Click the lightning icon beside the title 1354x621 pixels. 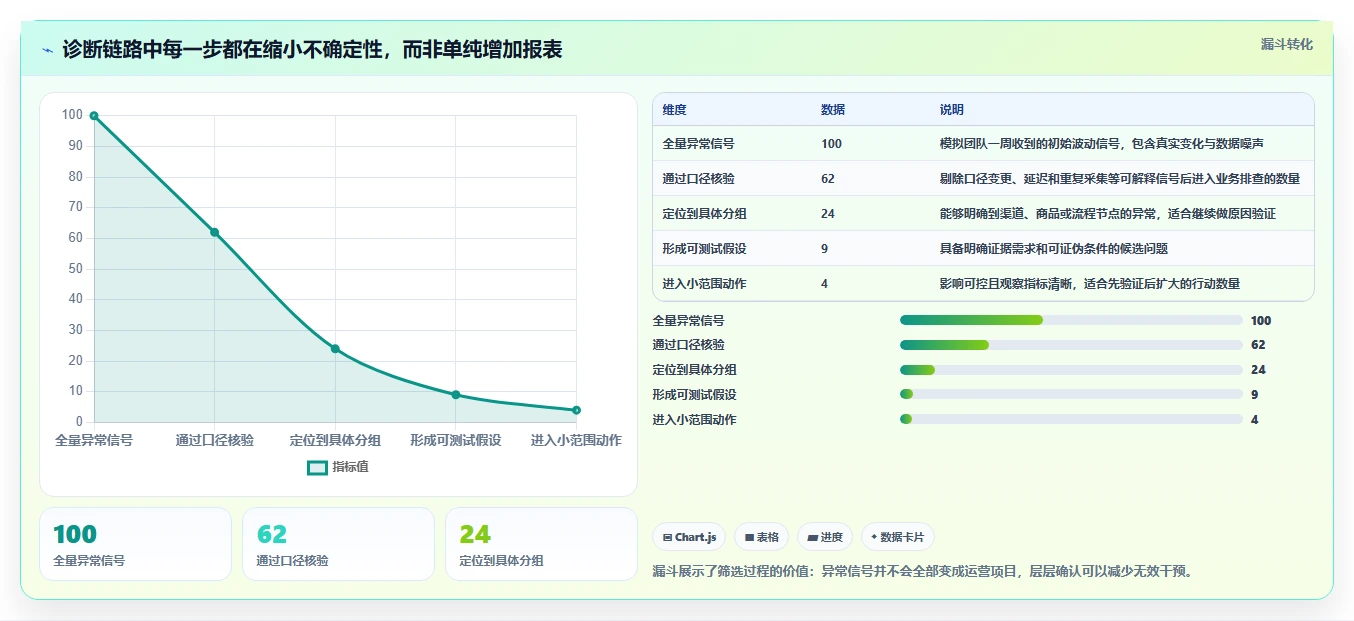47,50
